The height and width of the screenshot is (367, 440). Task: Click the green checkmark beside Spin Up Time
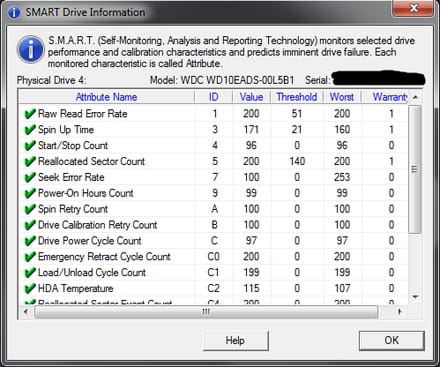tap(30, 129)
